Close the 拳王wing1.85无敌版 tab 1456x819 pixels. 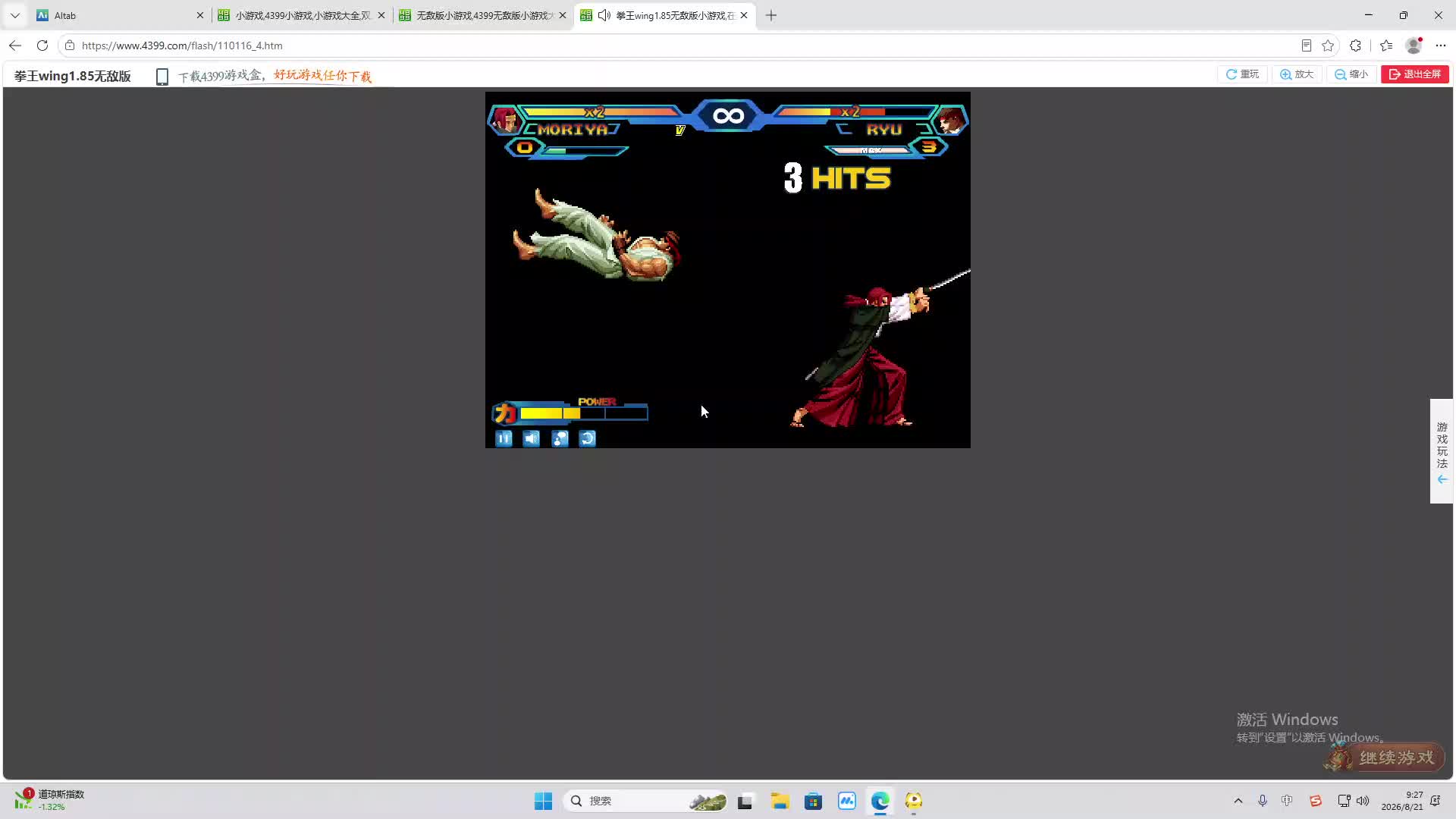[x=744, y=15]
